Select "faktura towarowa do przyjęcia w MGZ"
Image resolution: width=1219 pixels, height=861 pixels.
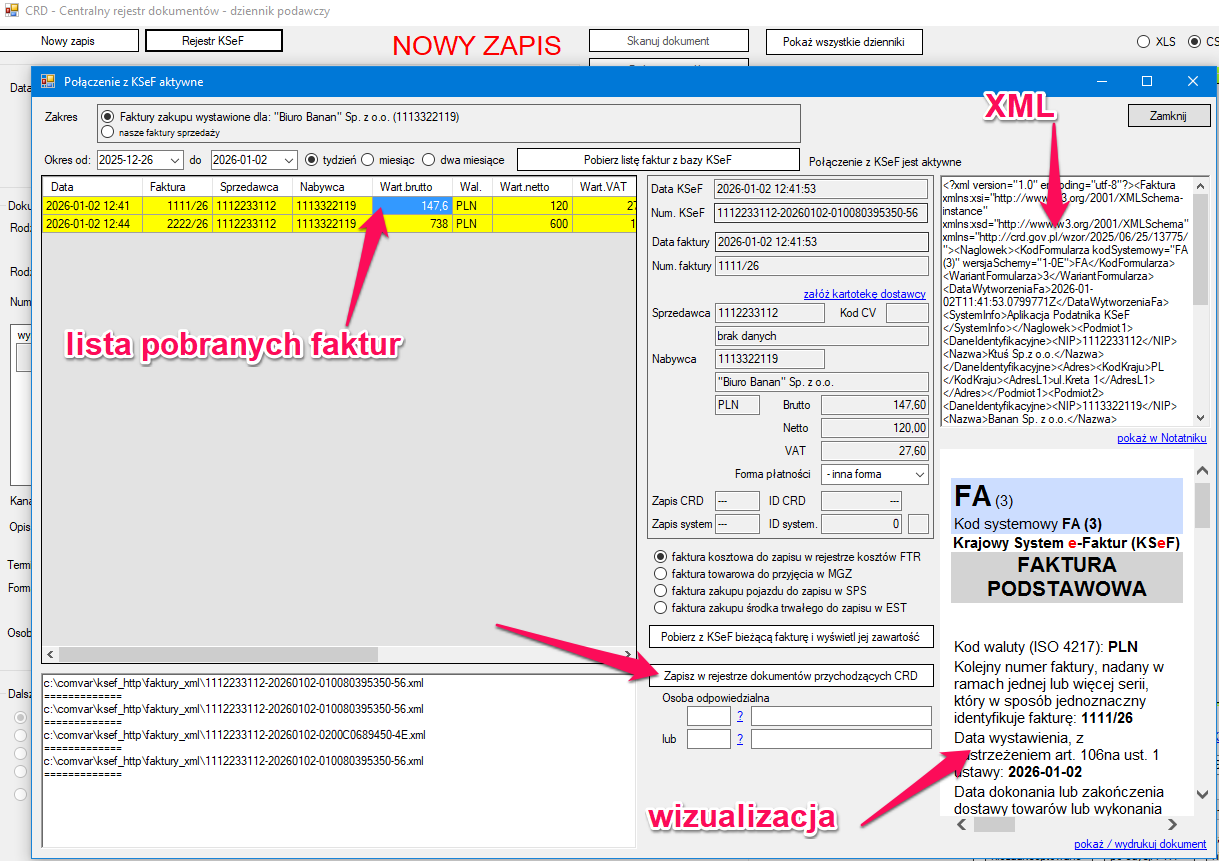660,574
